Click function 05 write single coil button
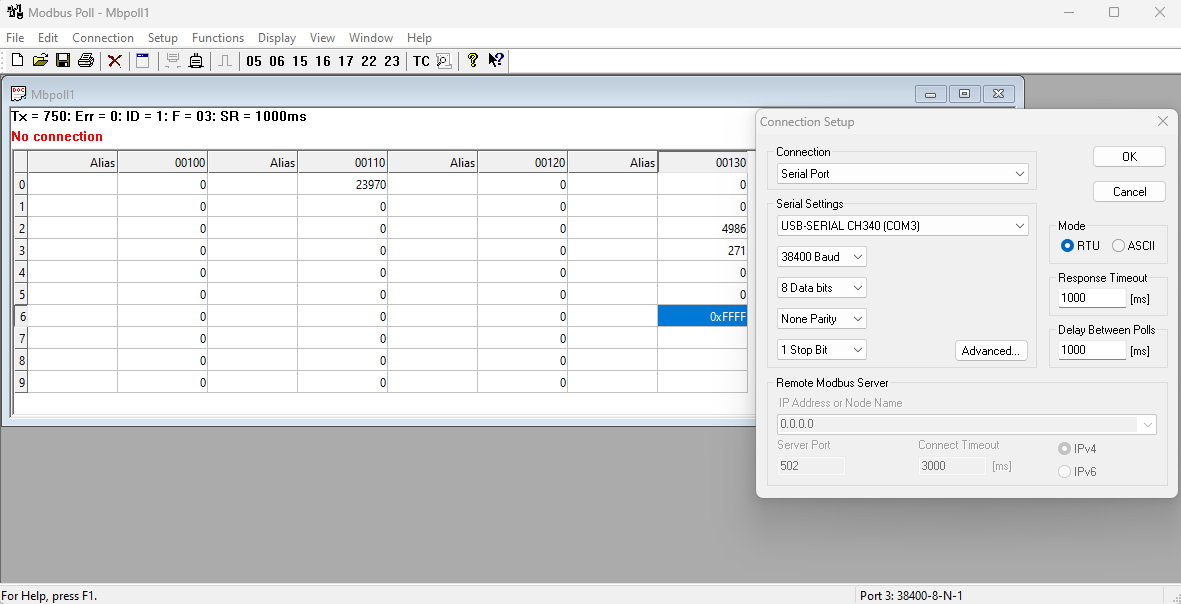The height and width of the screenshot is (604, 1181). (x=254, y=61)
